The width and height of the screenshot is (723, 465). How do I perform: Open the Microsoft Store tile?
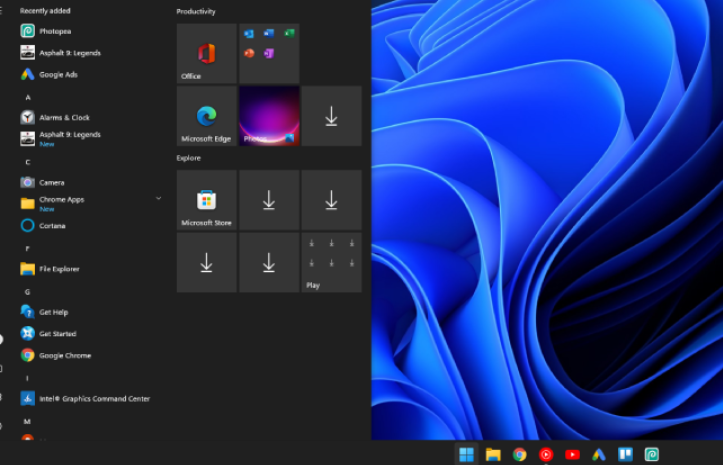pos(207,200)
